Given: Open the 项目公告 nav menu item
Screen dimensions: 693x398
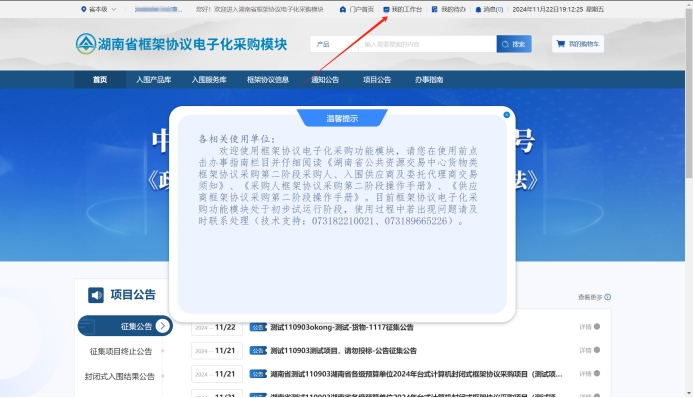Looking at the screenshot, I should (377, 80).
